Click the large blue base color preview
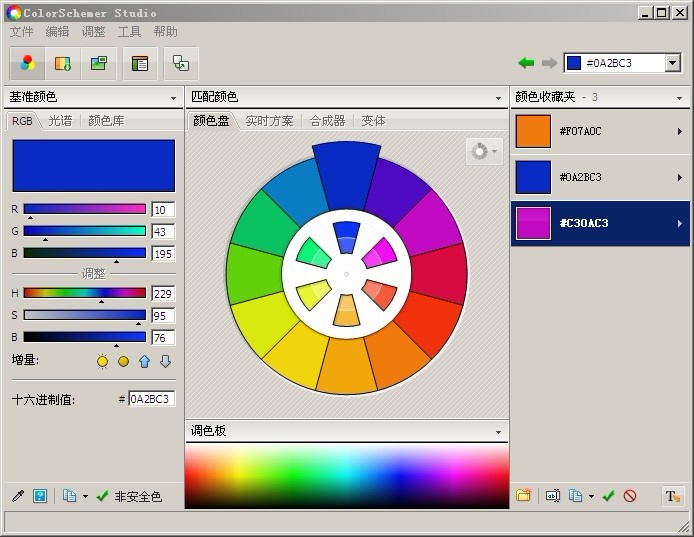 [x=94, y=166]
